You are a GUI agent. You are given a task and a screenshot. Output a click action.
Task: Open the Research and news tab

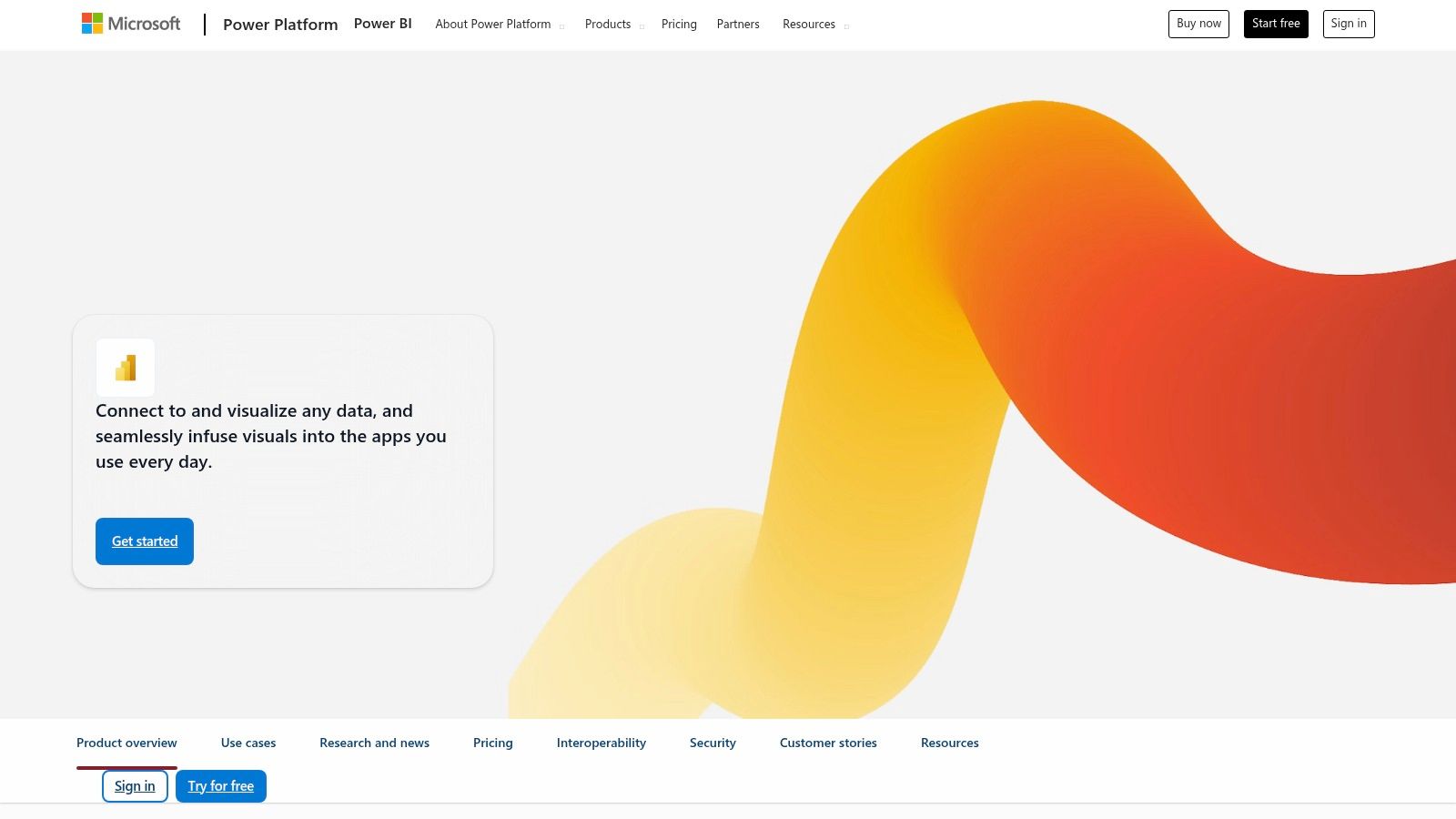point(374,743)
